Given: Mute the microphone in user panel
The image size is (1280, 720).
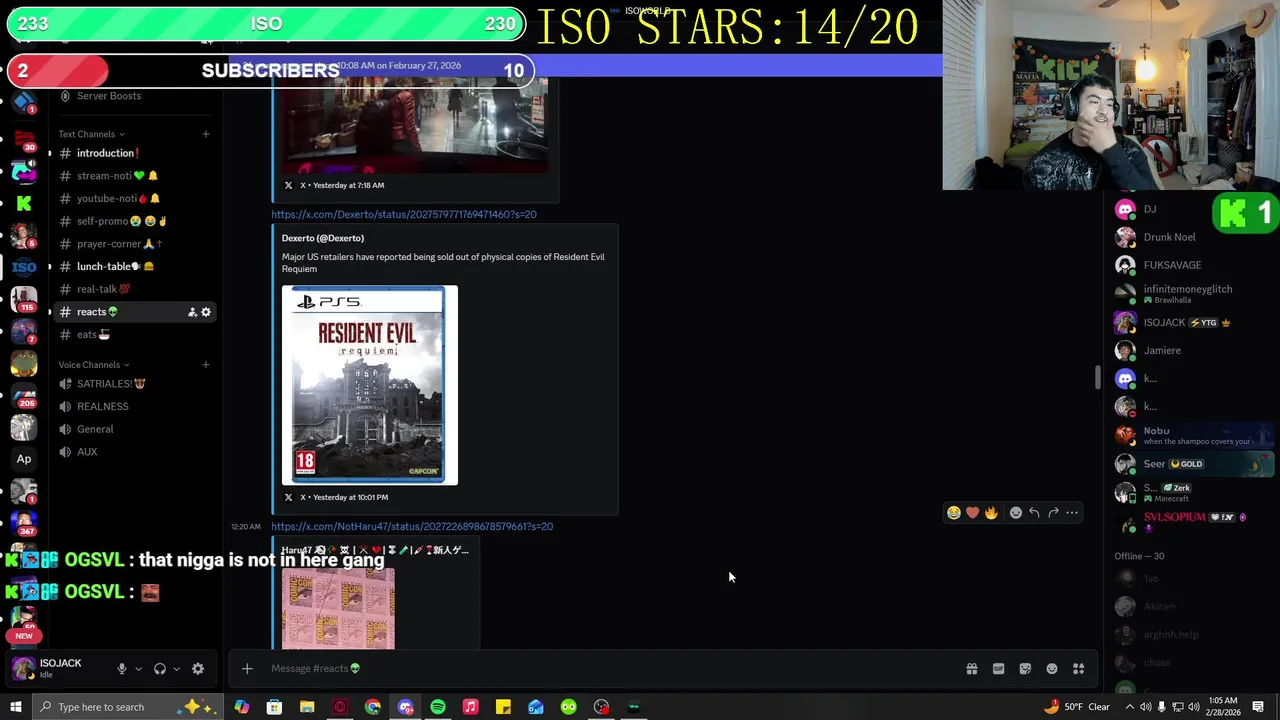Looking at the screenshot, I should click(x=122, y=669).
